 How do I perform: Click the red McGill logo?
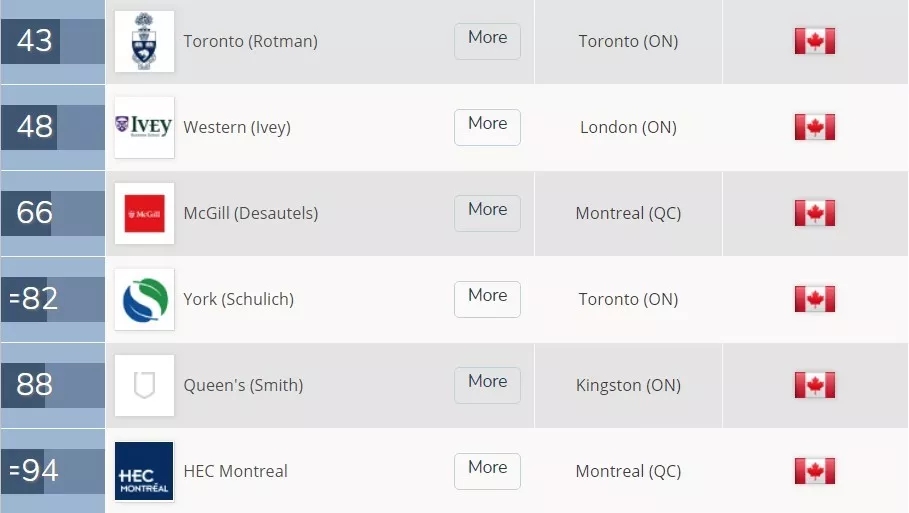pos(144,213)
